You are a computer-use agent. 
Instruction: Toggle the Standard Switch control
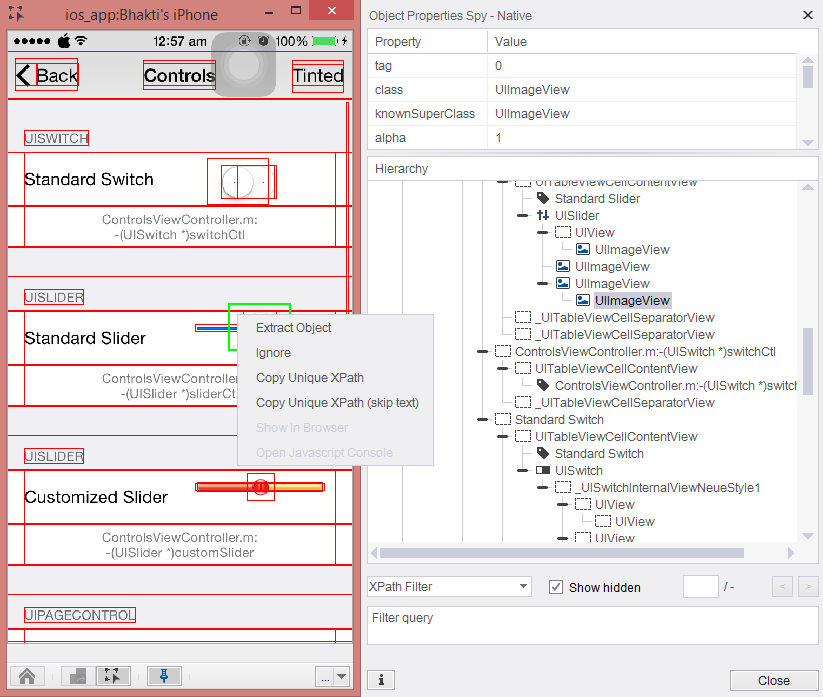pyautogui.click(x=239, y=181)
